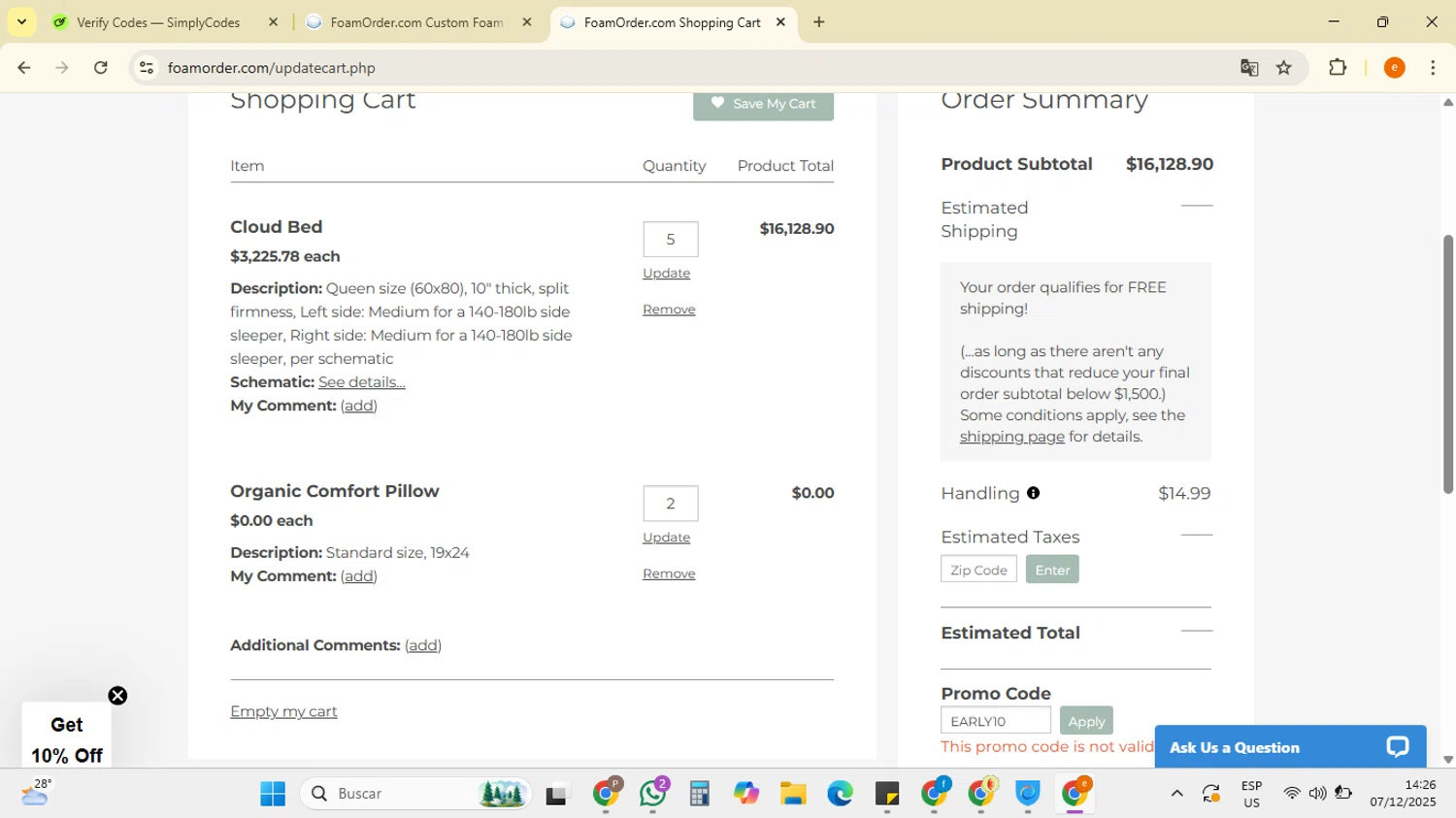Open the Copilot icon in the taskbar
Image resolution: width=1456 pixels, height=818 pixels.
[745, 794]
